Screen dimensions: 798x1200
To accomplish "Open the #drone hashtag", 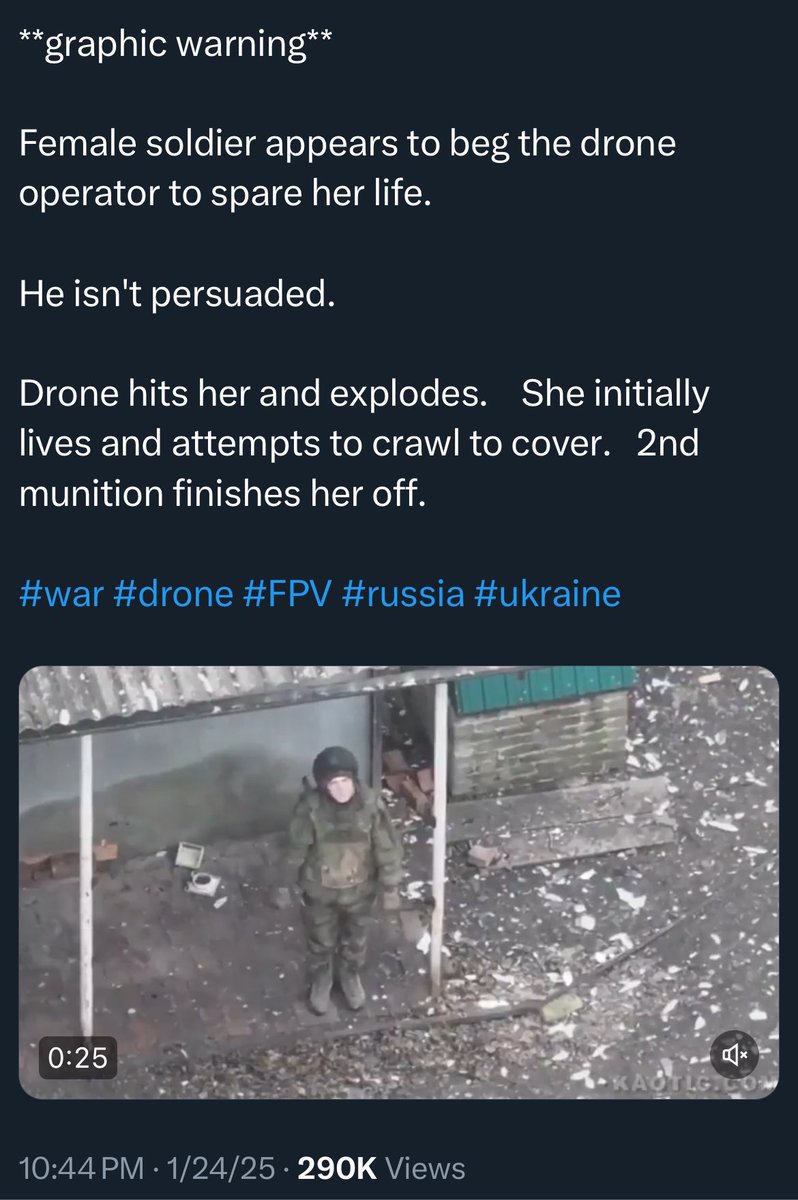I will [170, 594].
